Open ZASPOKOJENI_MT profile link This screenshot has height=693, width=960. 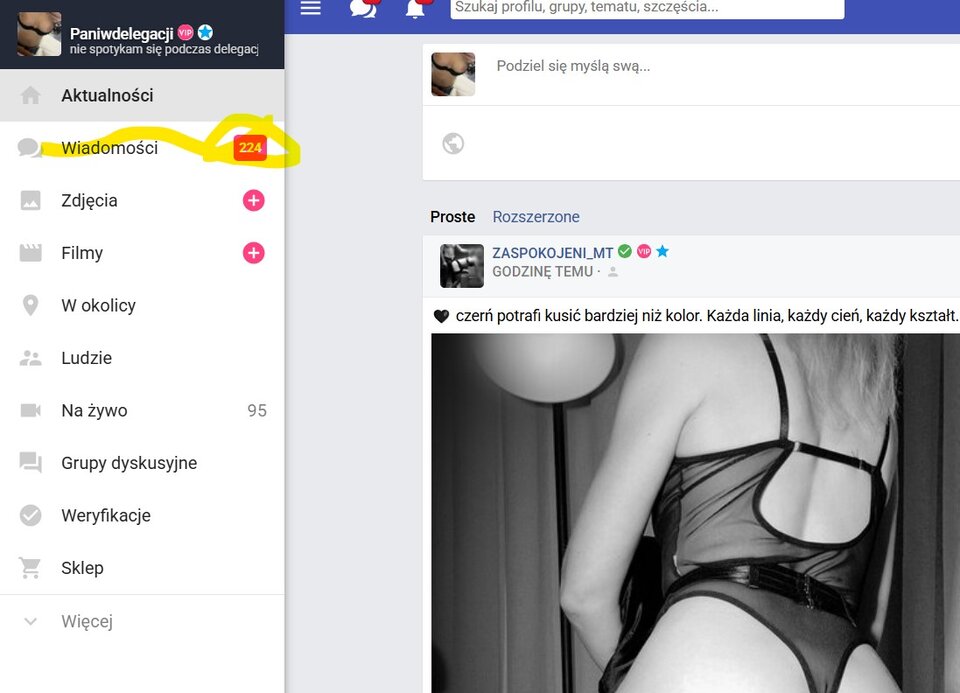coord(552,253)
